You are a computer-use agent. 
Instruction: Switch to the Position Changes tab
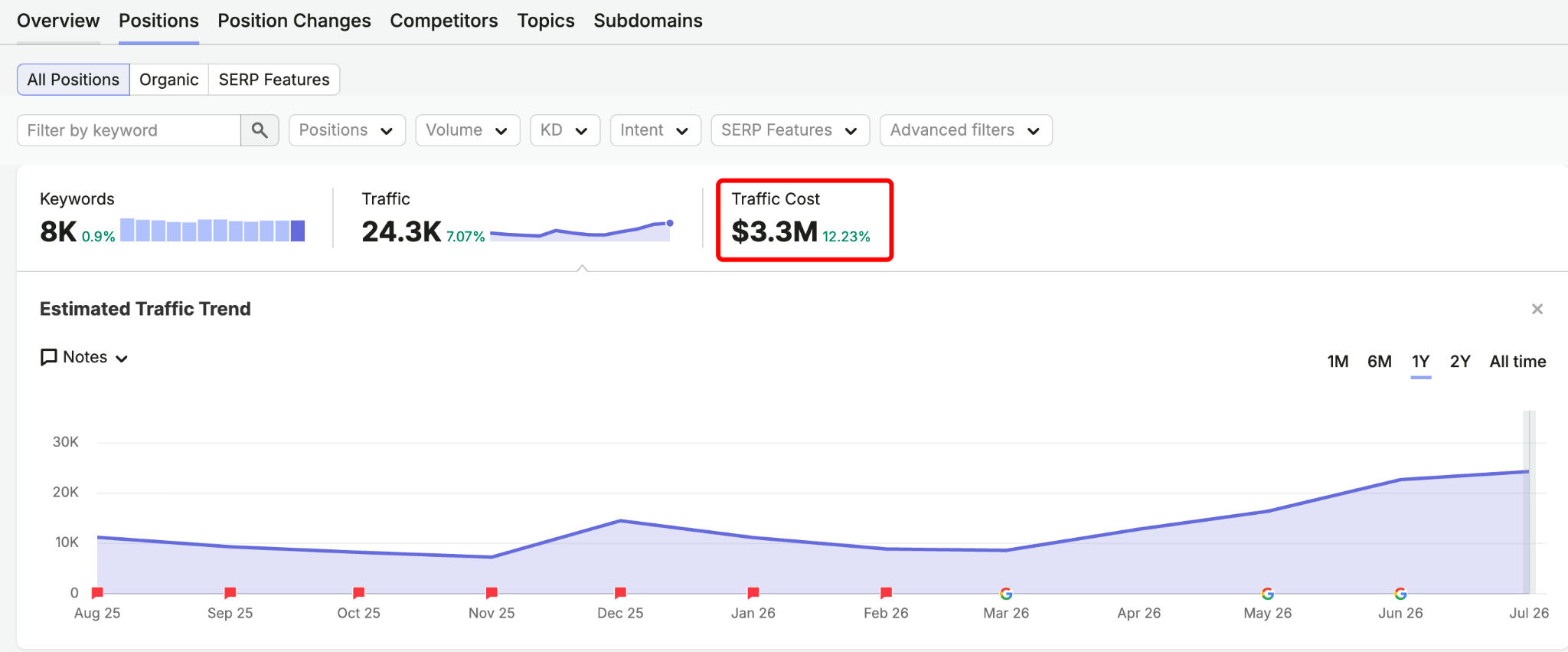point(295,21)
